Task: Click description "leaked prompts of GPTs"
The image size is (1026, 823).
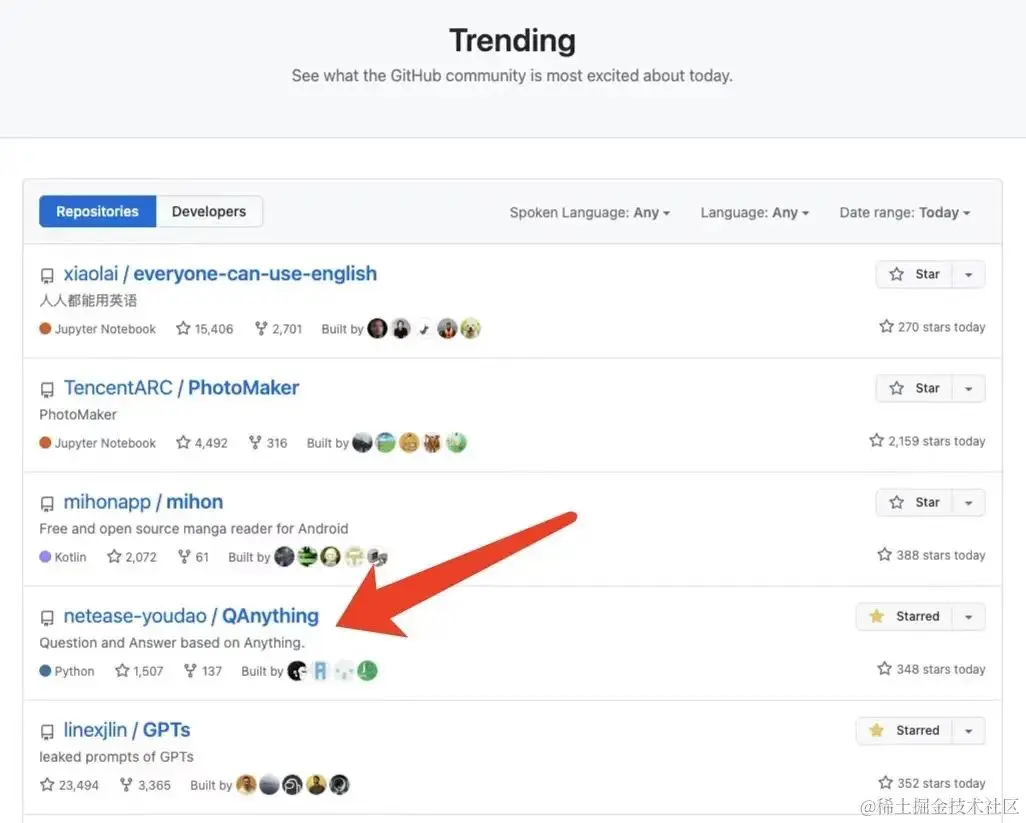Action: 116,757
